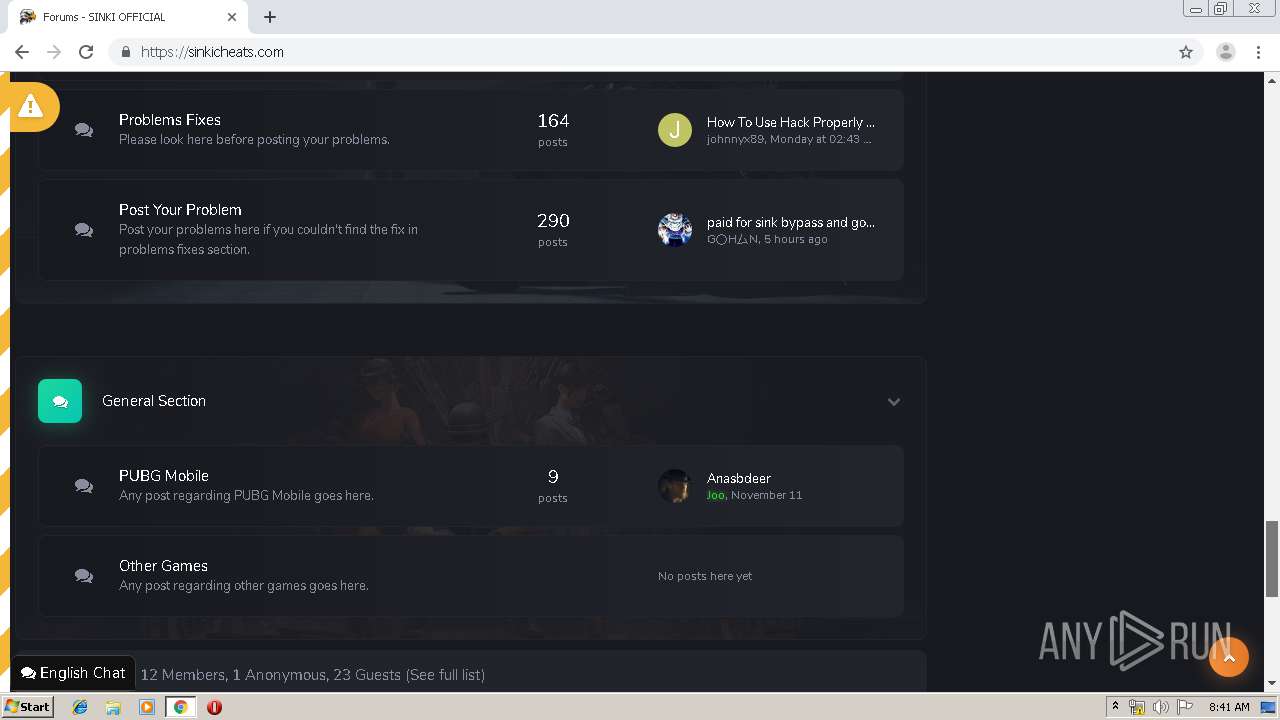Image resolution: width=1280 pixels, height=720 pixels.
Task: Open the Post Your Problem forum
Action: click(x=180, y=210)
